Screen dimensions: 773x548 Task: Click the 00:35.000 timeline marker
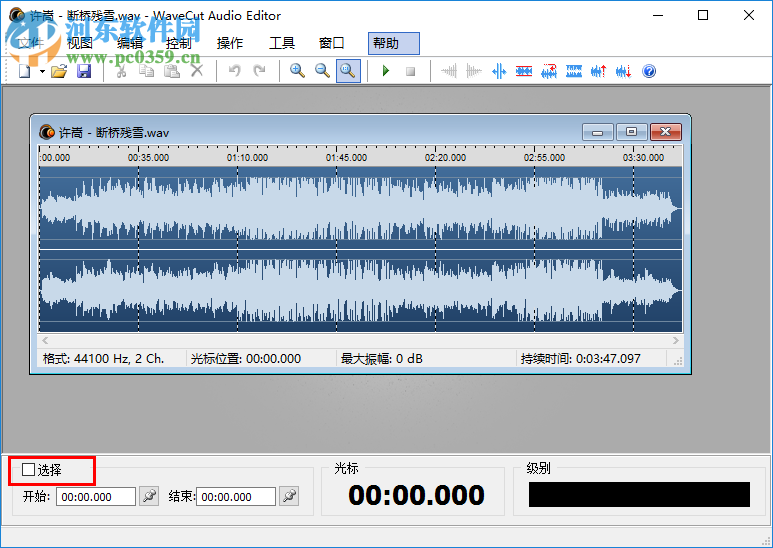[148, 158]
